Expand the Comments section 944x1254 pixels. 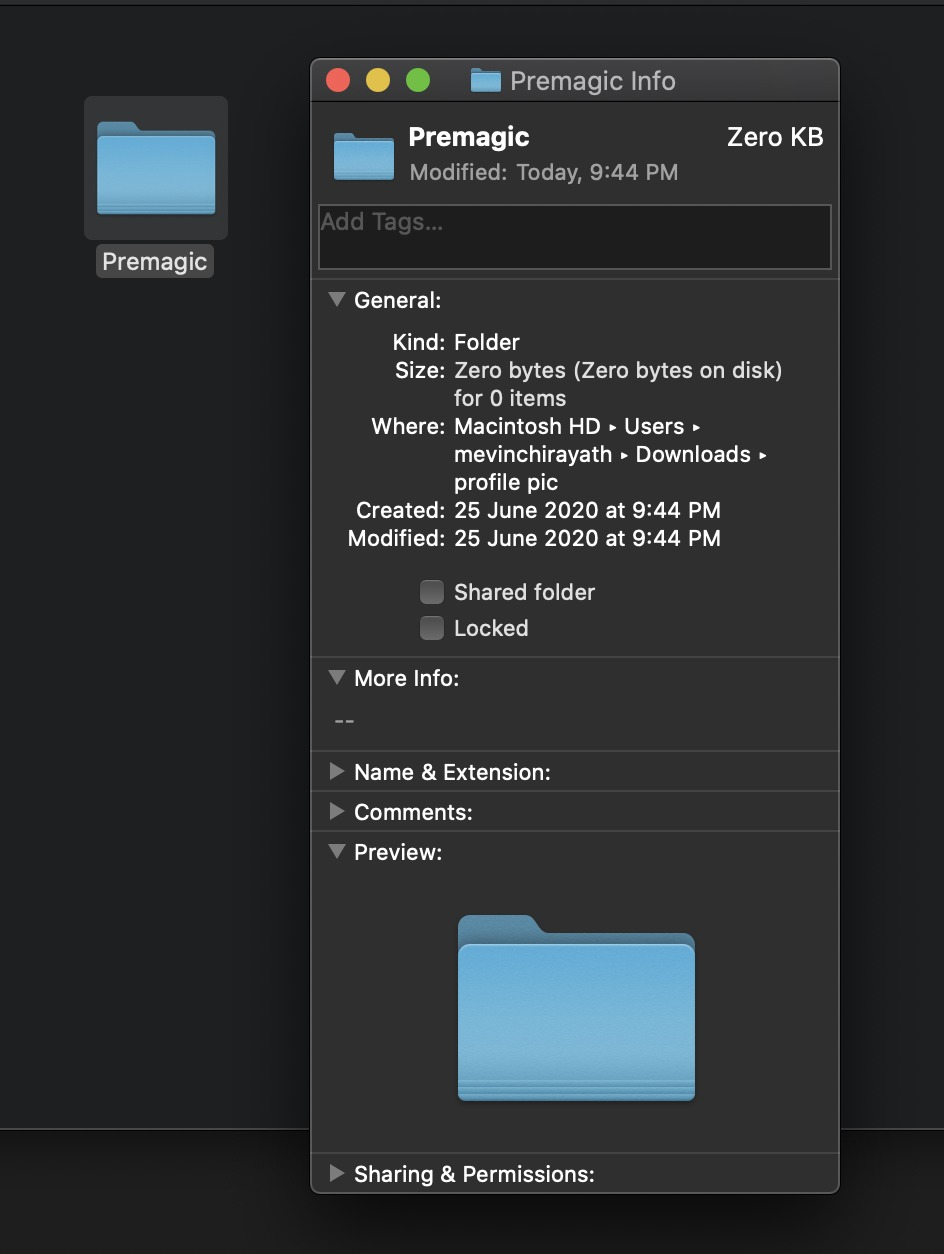tap(337, 812)
